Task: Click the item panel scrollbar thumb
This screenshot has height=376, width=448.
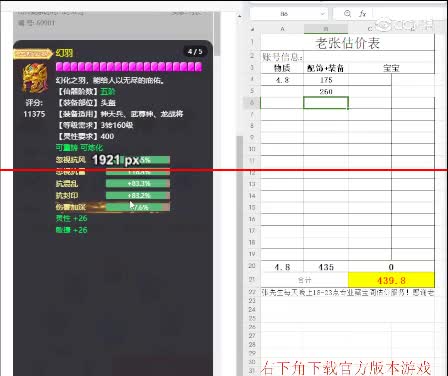Action: pos(217,34)
